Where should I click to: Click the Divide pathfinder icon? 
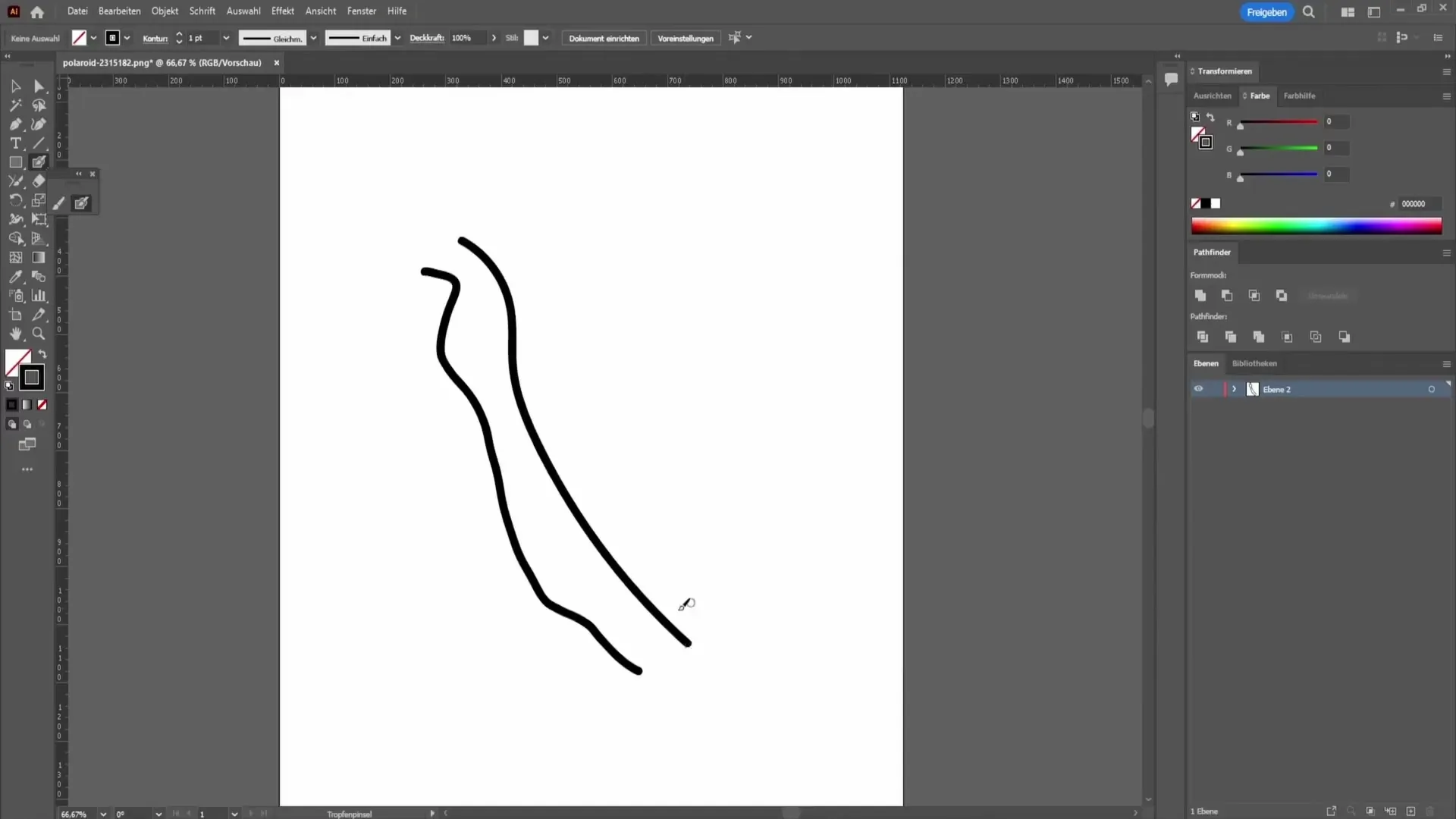(1202, 337)
